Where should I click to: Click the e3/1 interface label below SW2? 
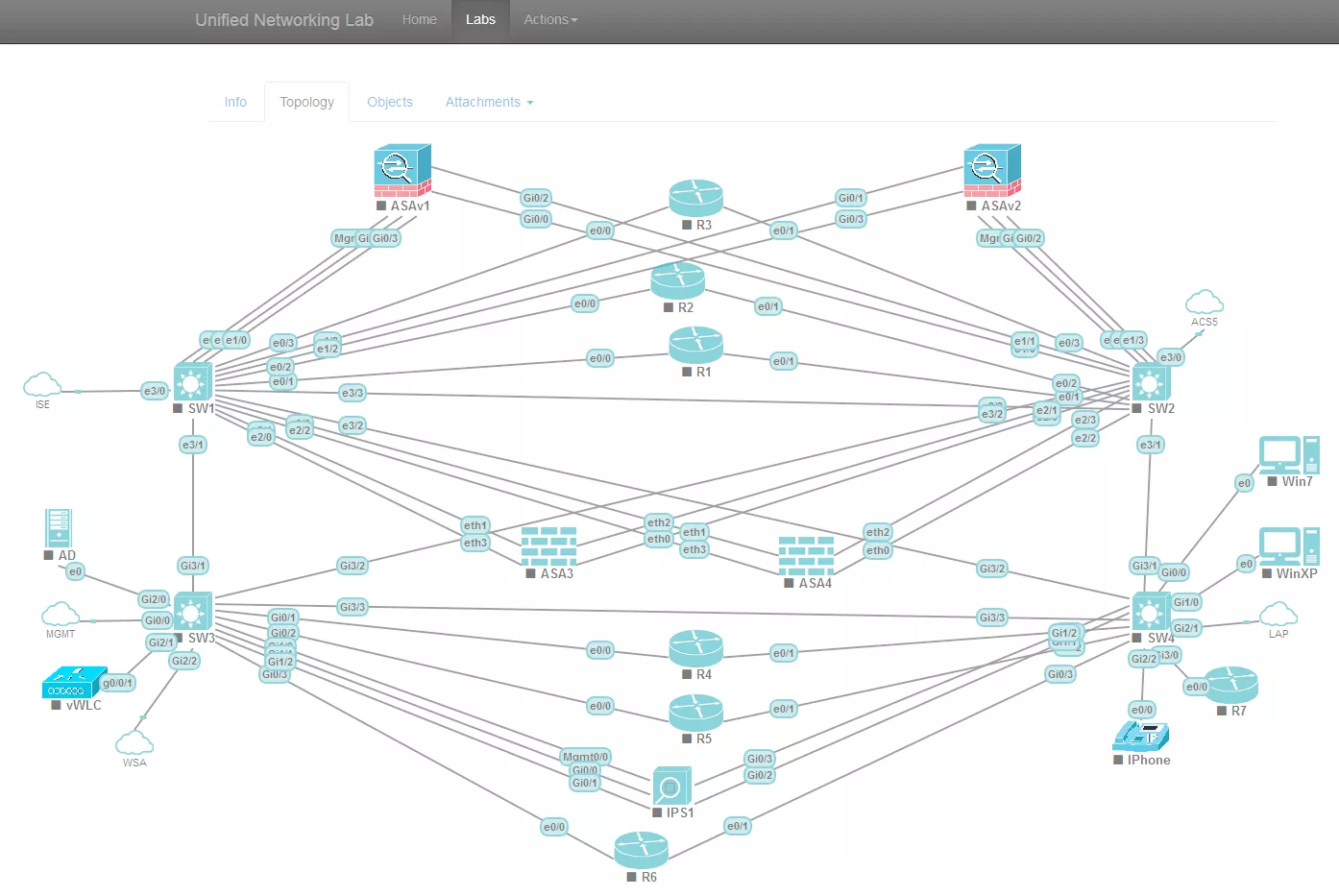click(1151, 445)
